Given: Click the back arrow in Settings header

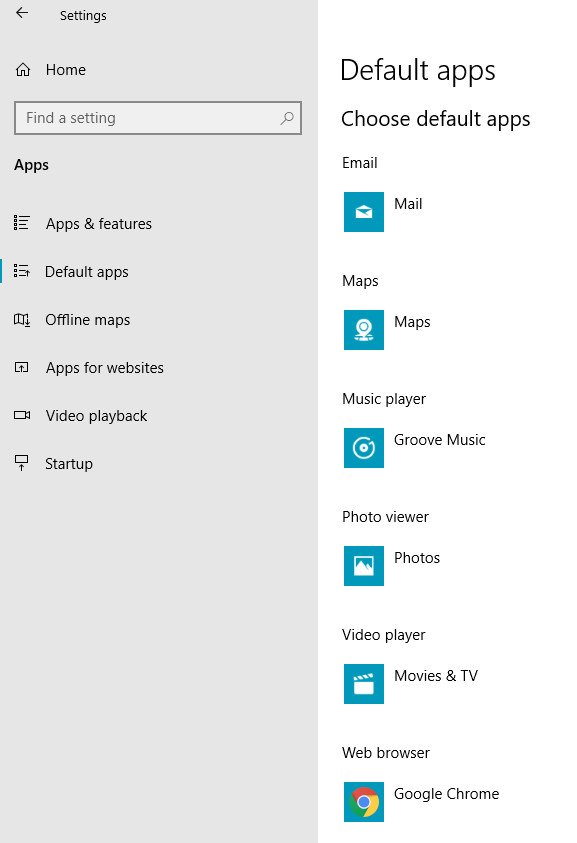Looking at the screenshot, I should pos(22,13).
